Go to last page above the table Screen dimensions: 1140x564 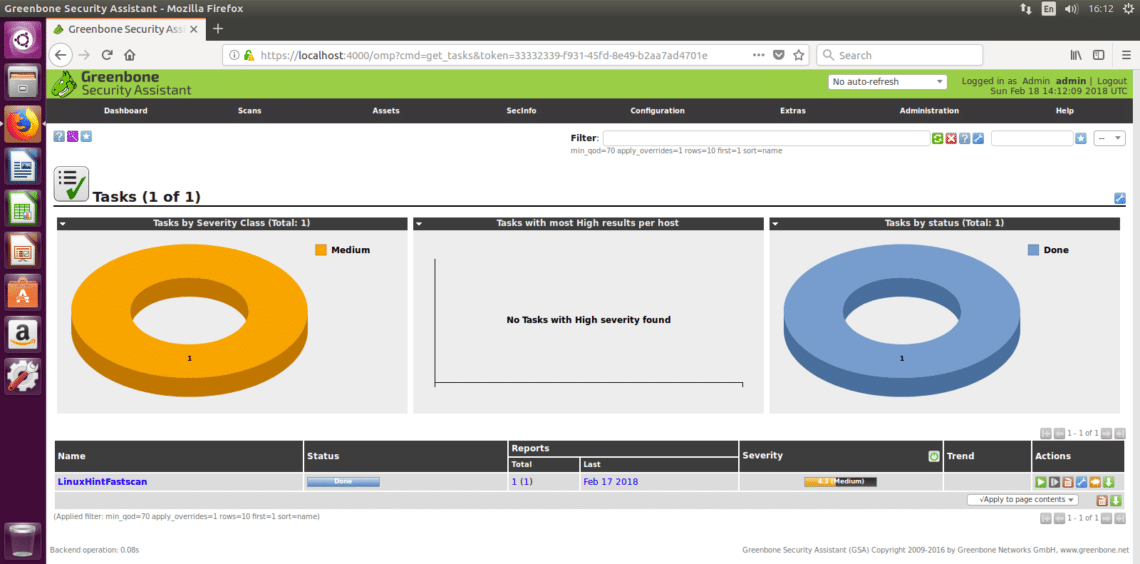click(1120, 432)
